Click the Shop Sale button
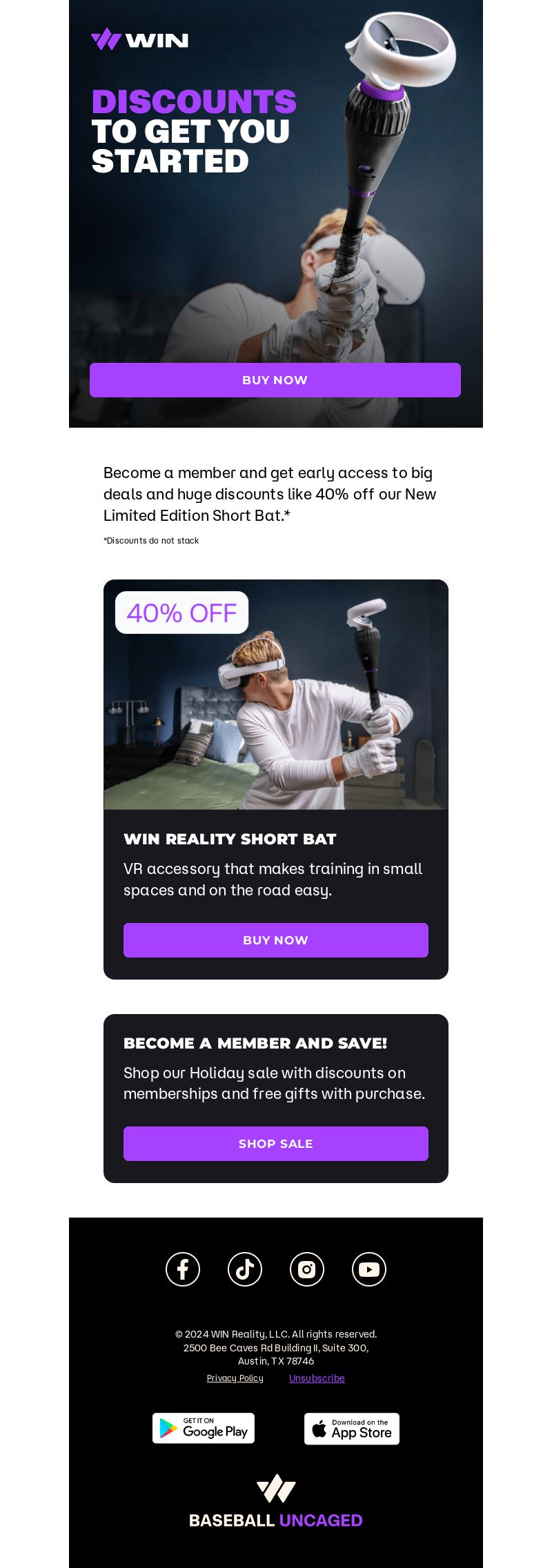 [x=276, y=1144]
